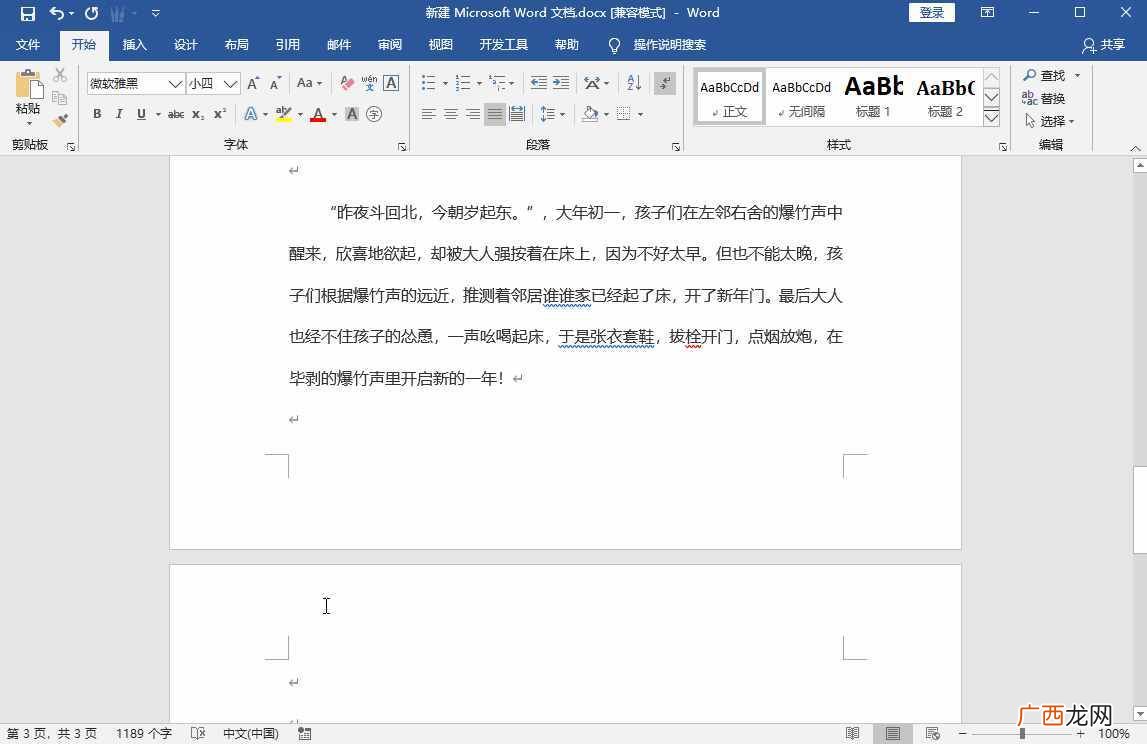This screenshot has width=1147, height=744.
Task: Switch to the 插入 (Insert) tab
Action: pos(135,45)
